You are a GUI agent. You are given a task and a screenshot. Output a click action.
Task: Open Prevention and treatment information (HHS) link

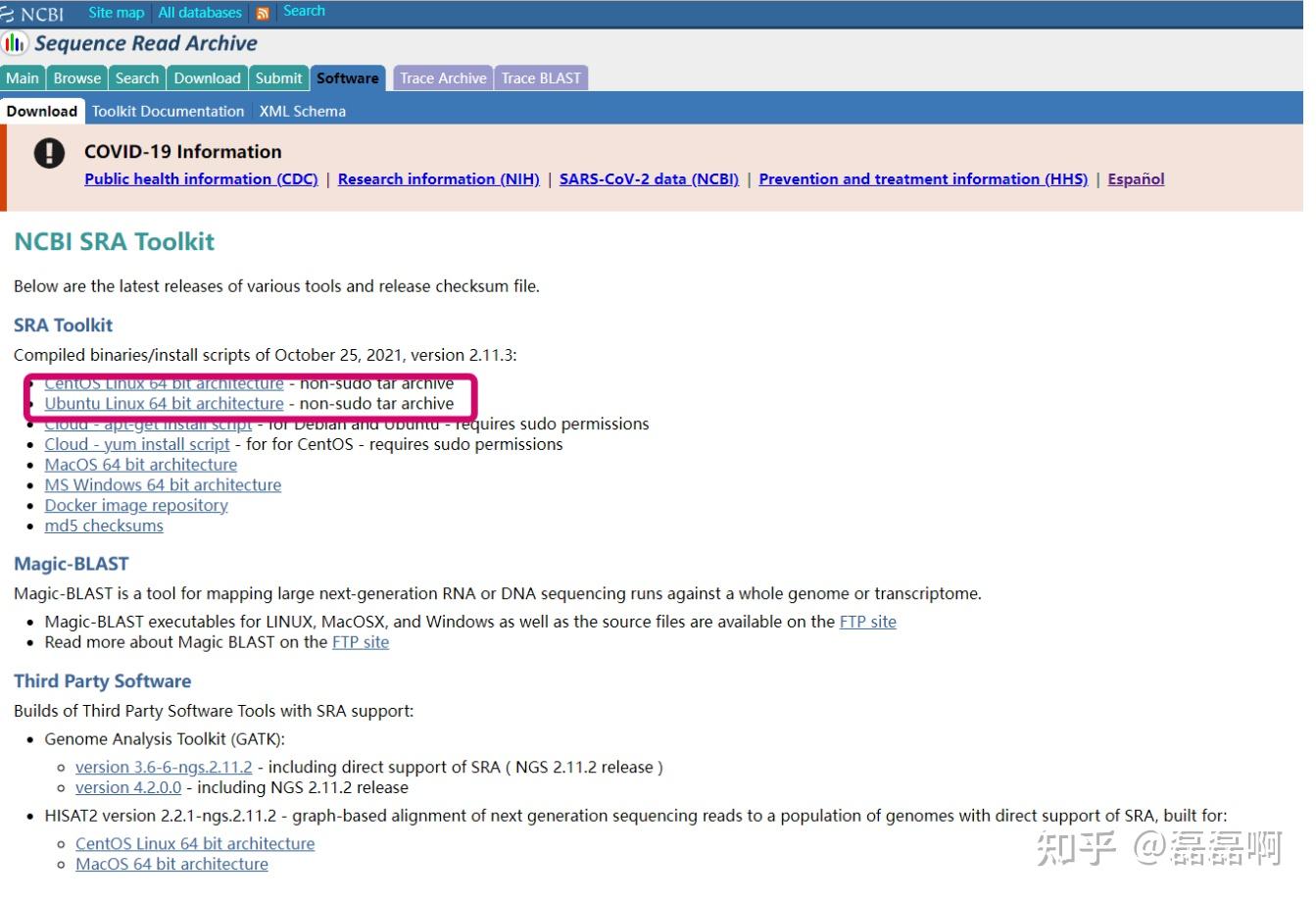[923, 179]
